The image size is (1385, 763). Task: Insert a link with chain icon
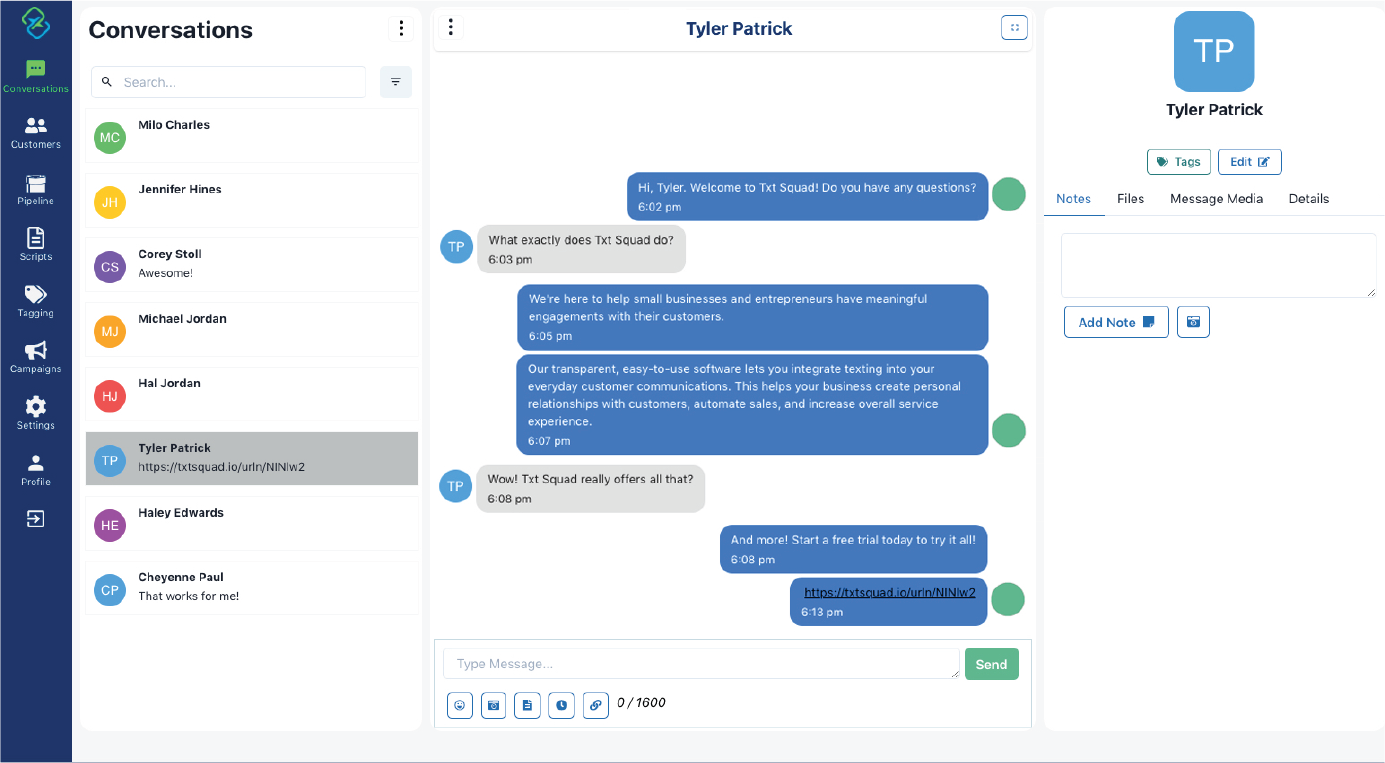(x=596, y=705)
